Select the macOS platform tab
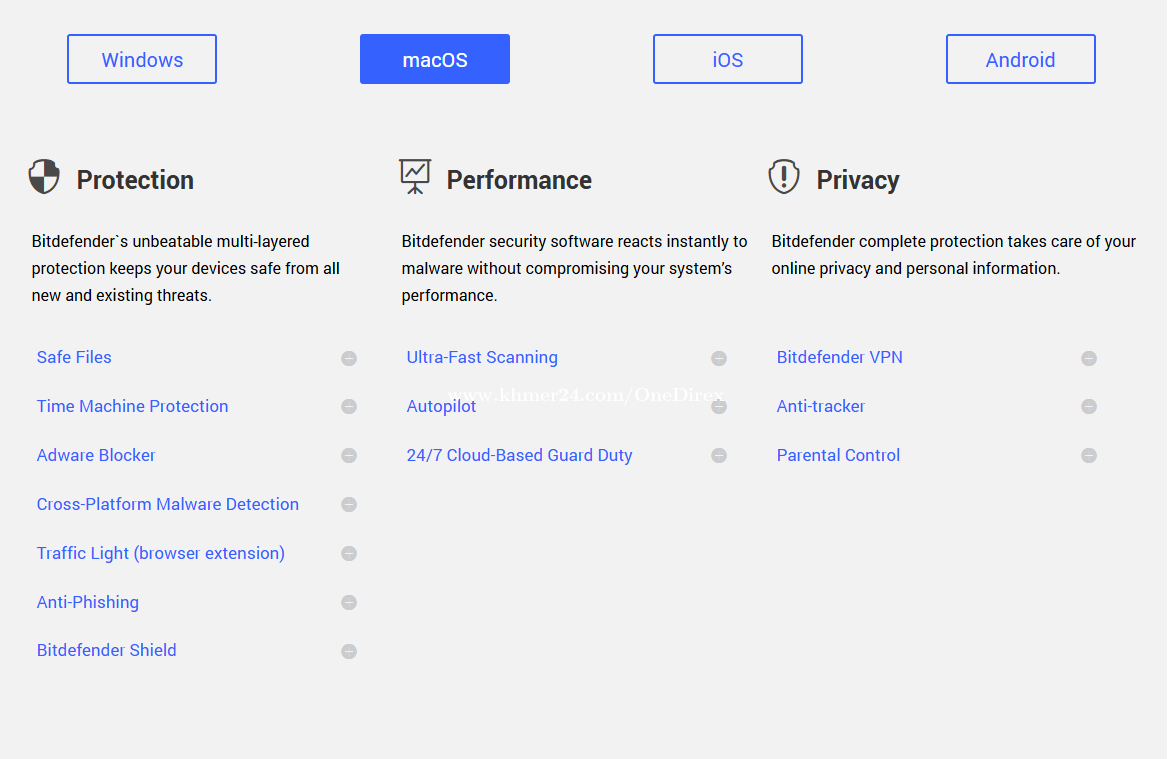The width and height of the screenshot is (1171, 759). 435,59
